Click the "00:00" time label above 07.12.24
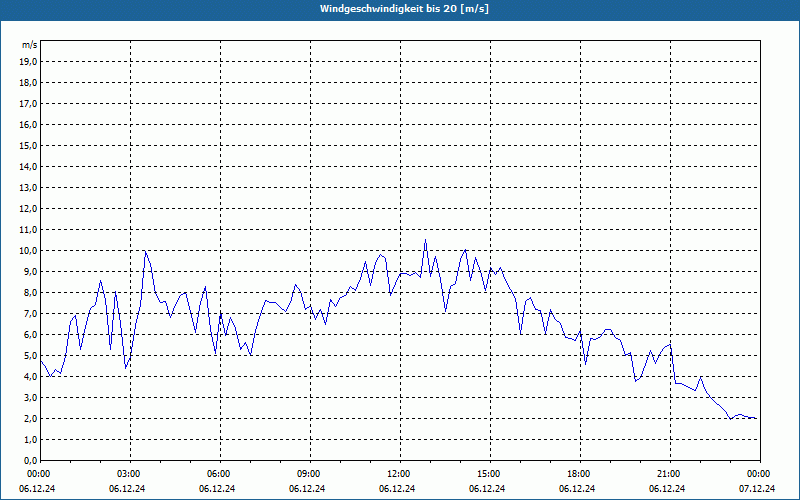800x500 pixels. pos(758,474)
